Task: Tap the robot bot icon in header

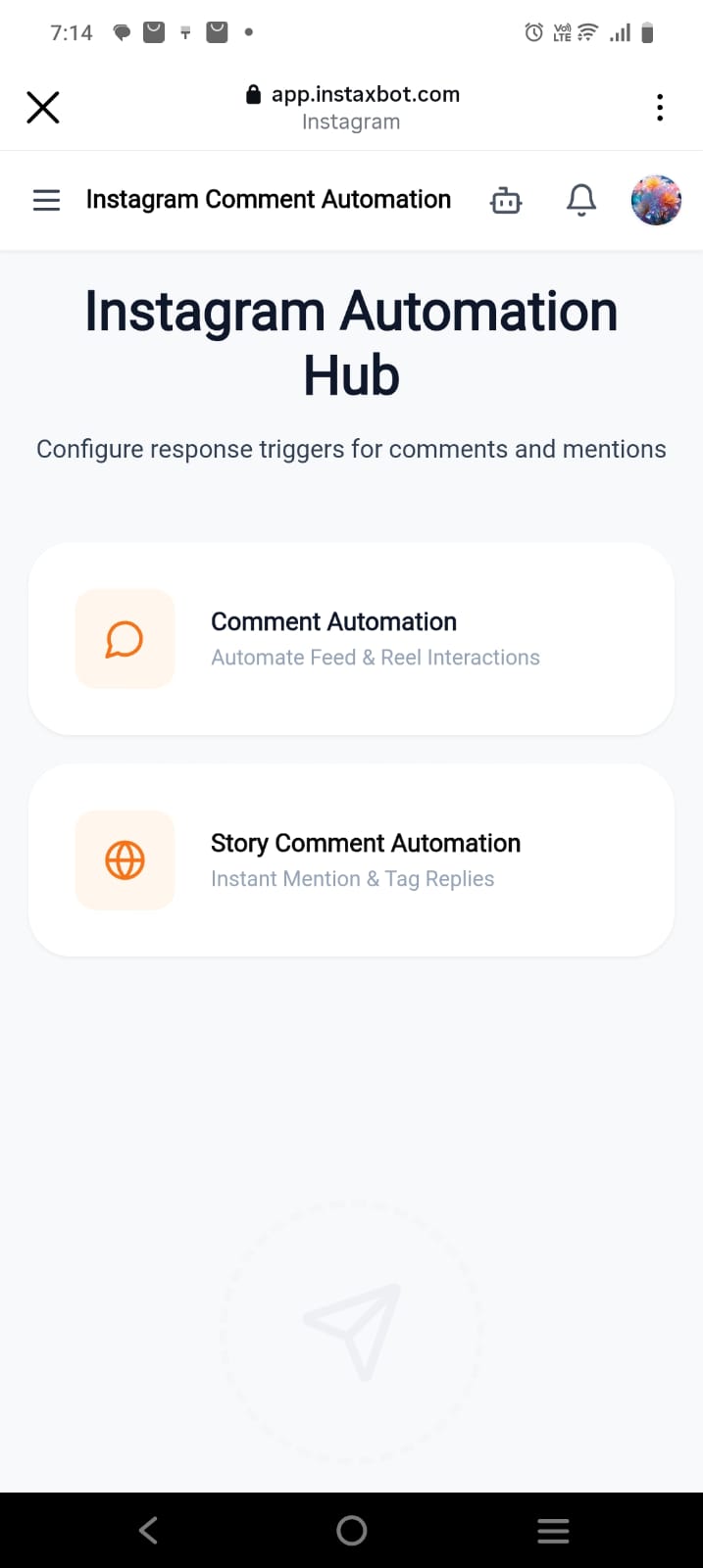Action: pyautogui.click(x=506, y=201)
